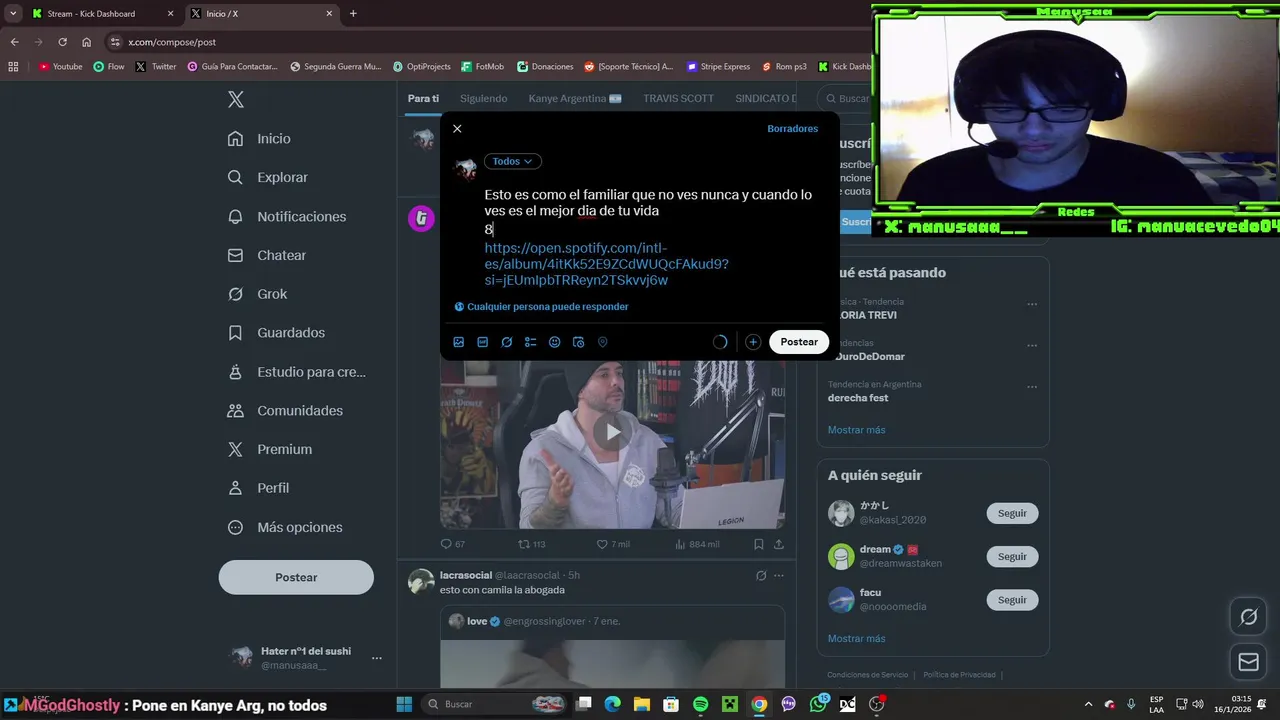Open Borradores drafts link
The image size is (1280, 720).
(x=792, y=129)
